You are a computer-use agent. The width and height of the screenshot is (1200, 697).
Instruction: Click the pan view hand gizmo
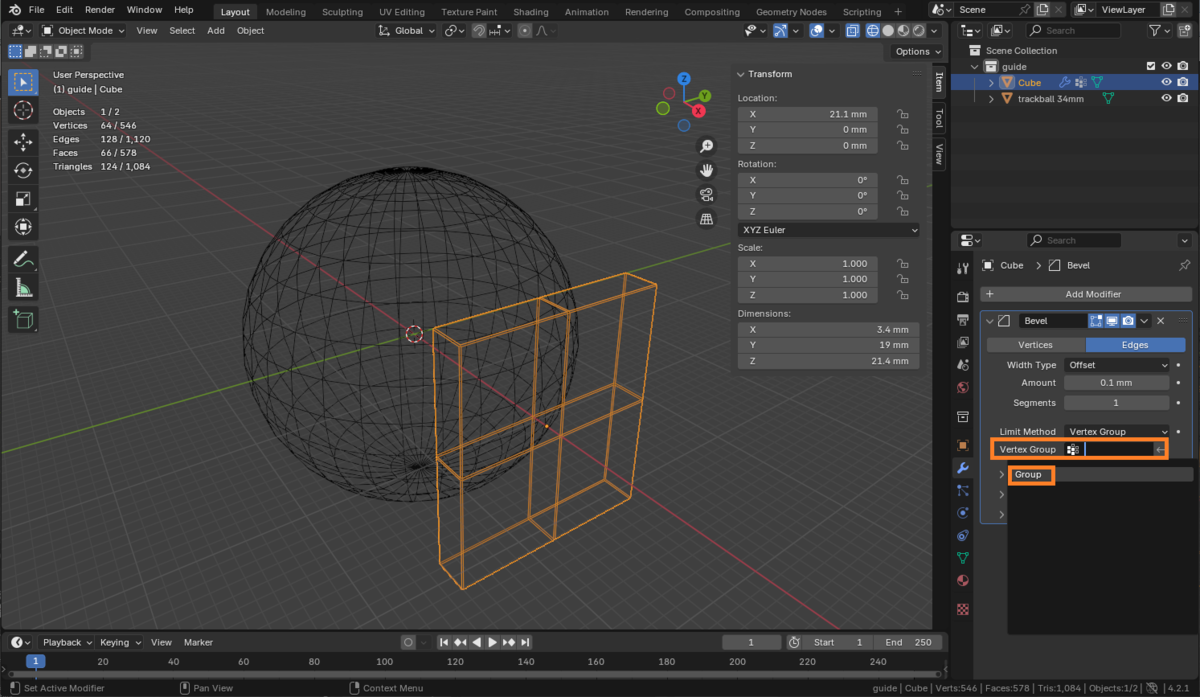[706, 170]
